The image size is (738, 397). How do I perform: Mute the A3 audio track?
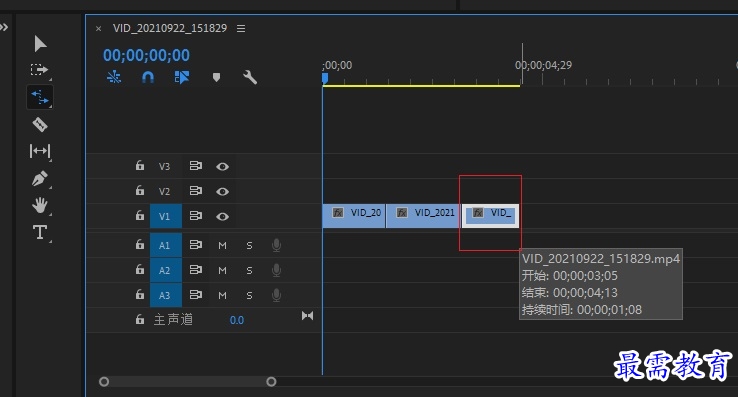pos(223,295)
